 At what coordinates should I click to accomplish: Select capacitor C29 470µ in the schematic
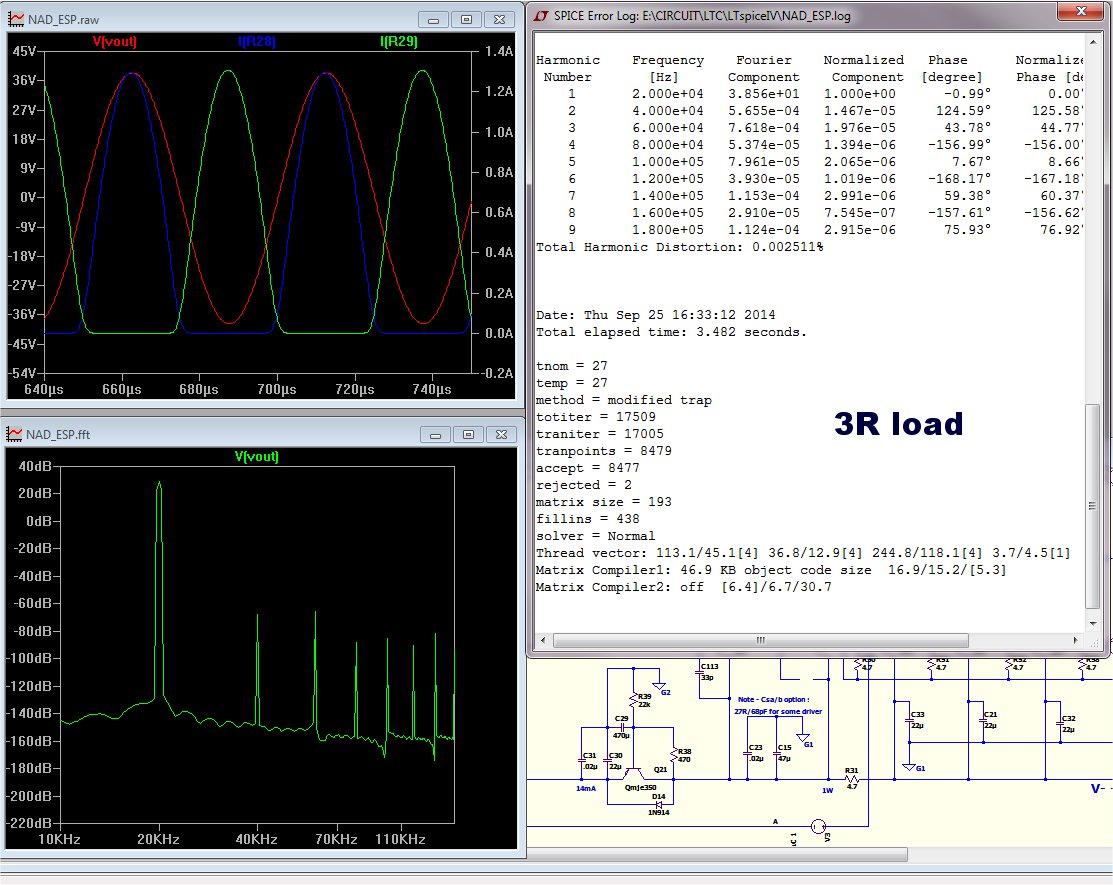(621, 727)
